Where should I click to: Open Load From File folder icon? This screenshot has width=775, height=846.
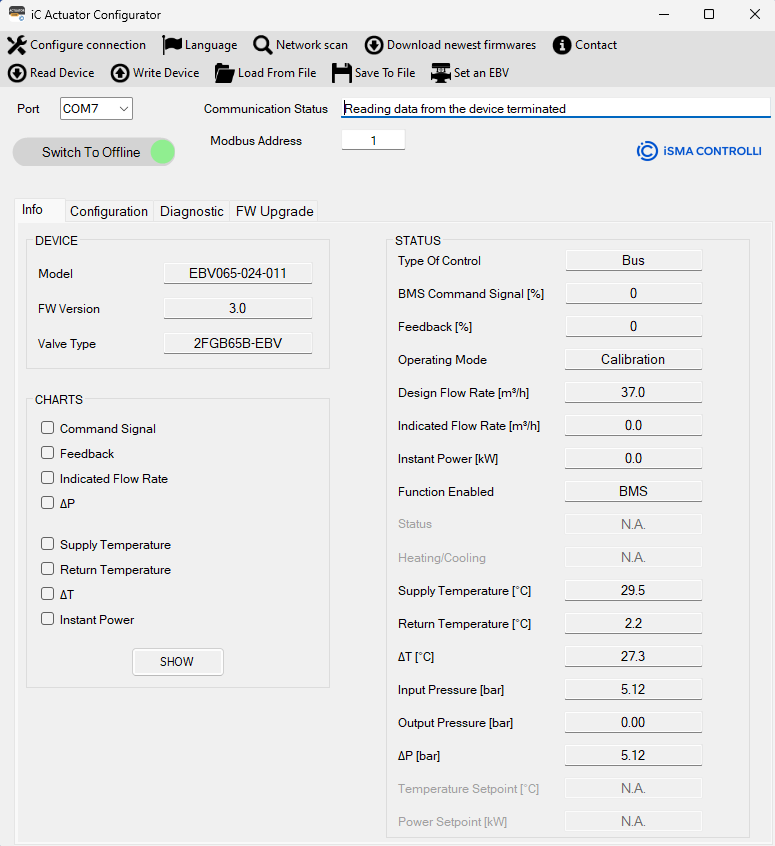point(225,73)
